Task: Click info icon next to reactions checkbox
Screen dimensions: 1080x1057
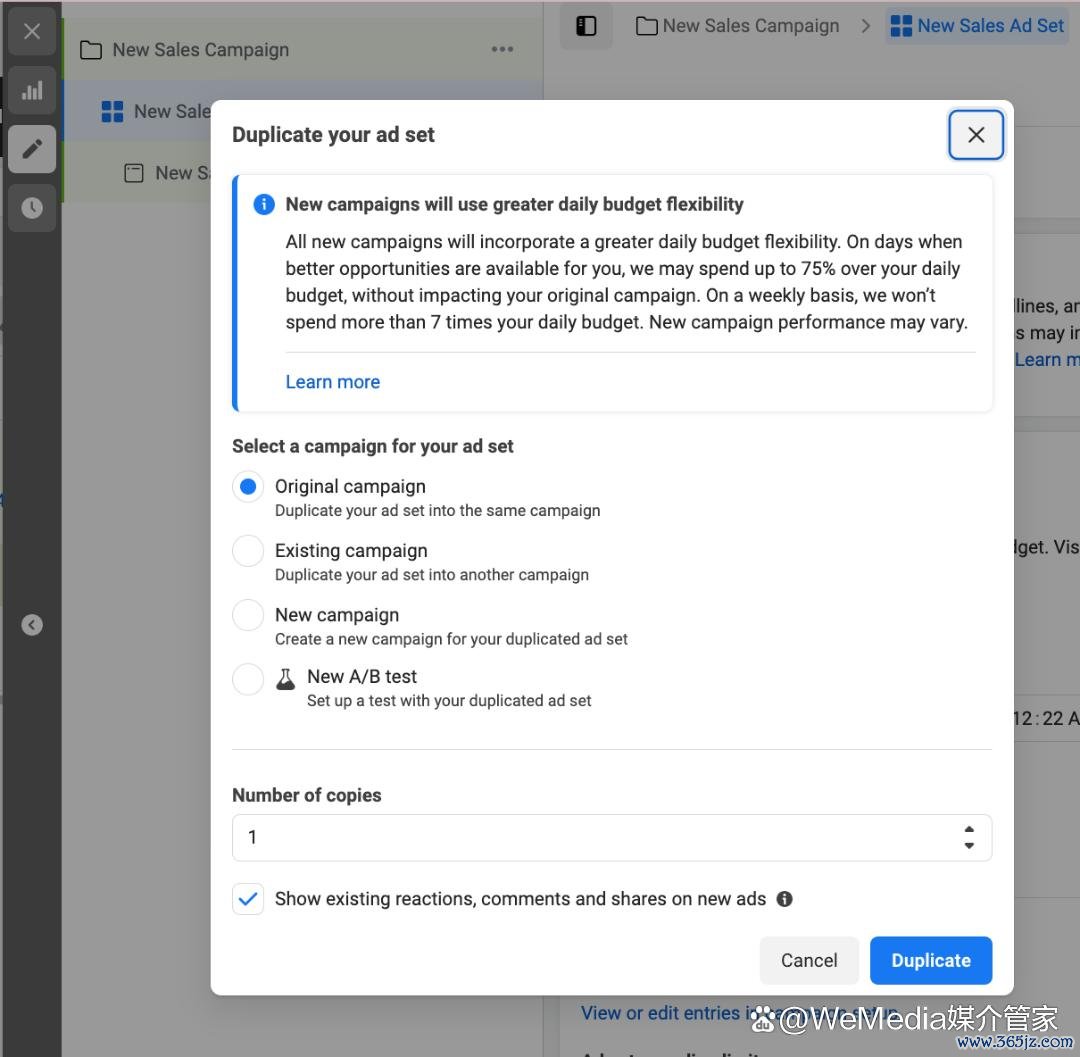Action: [x=785, y=899]
